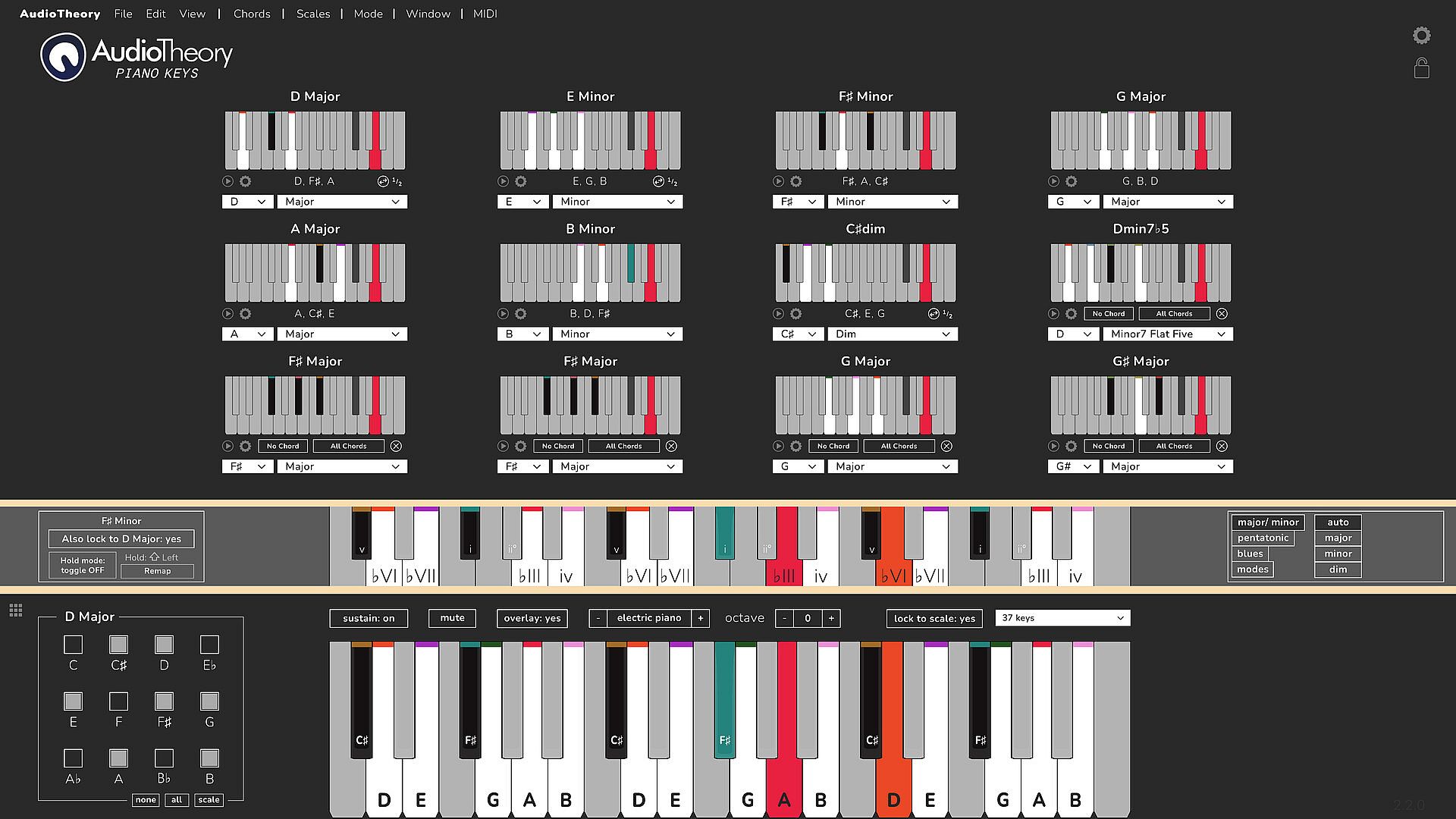Toggle the F note checkbox
Screen dimensions: 1456x819
[x=118, y=701]
